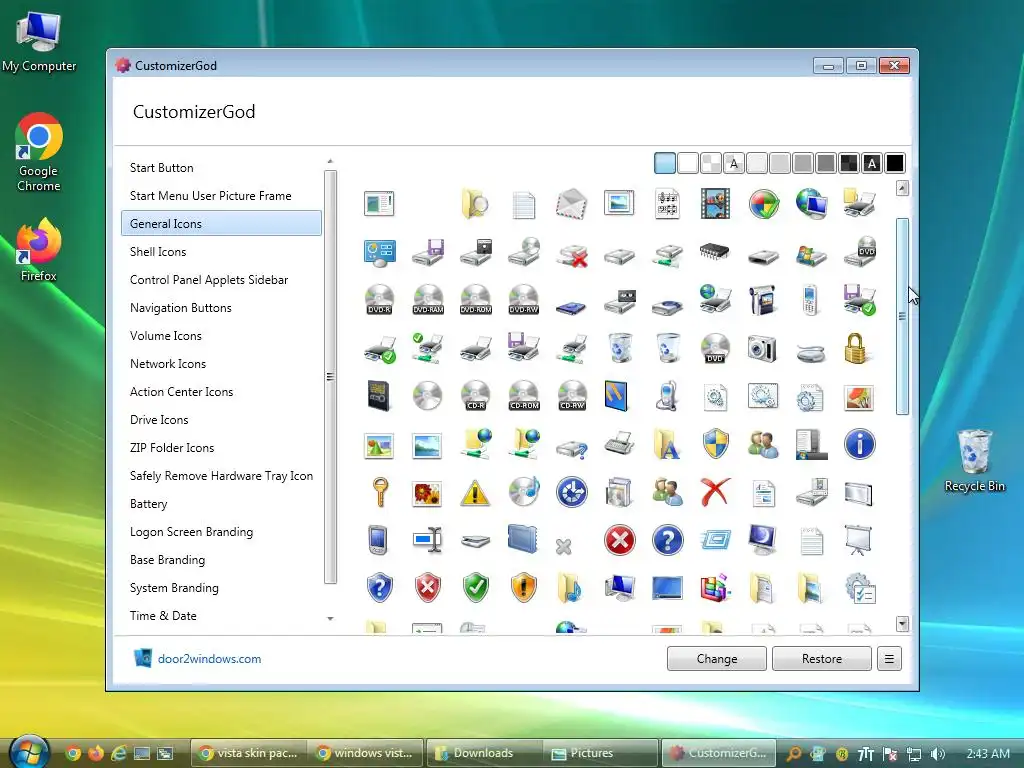Select the yellow warning triangle icon
The width and height of the screenshot is (1024, 768).
click(475, 493)
